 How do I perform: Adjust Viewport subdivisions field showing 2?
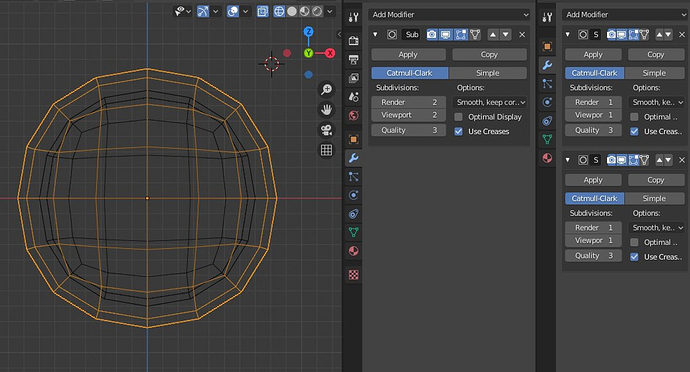[x=408, y=115]
